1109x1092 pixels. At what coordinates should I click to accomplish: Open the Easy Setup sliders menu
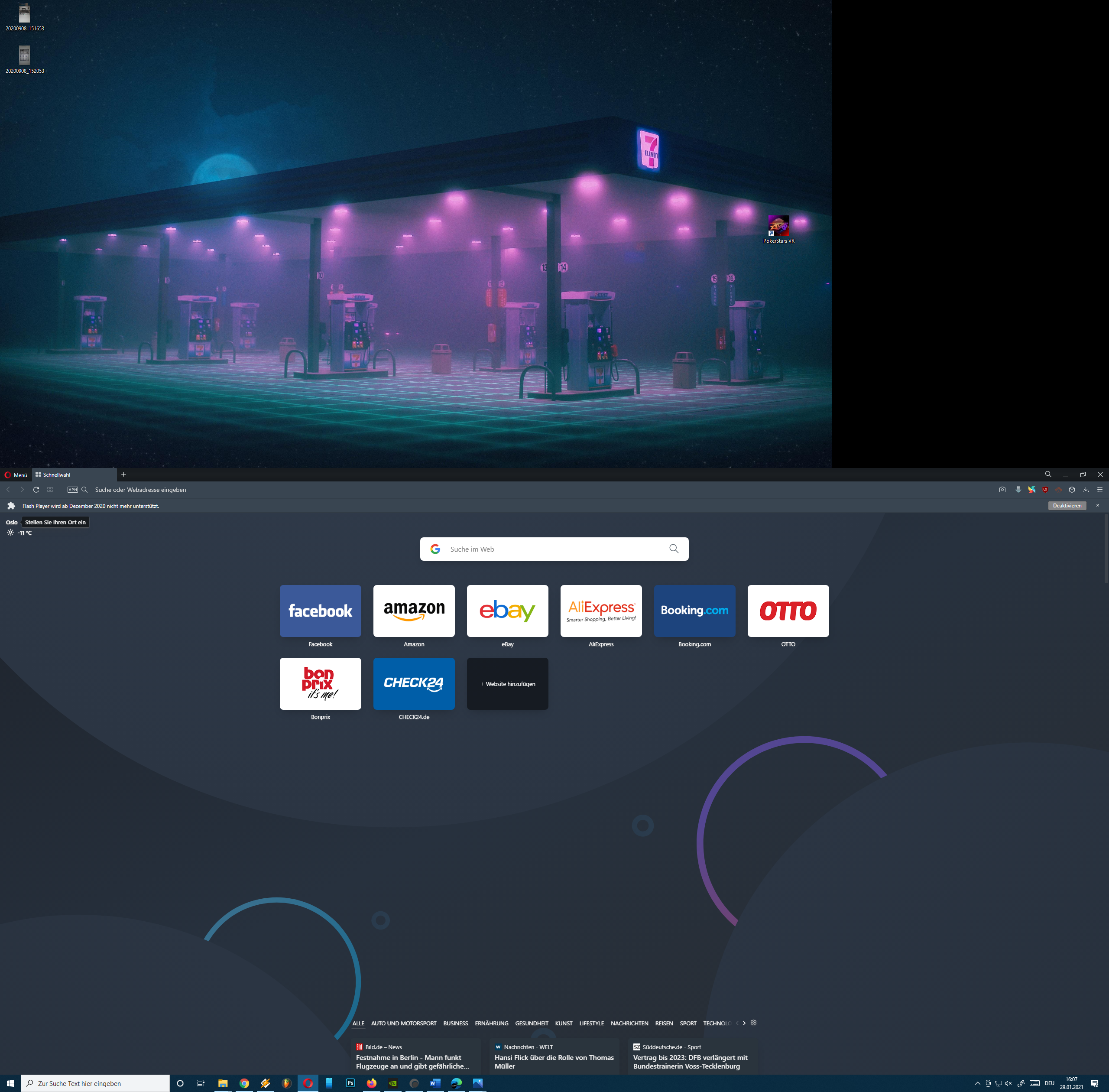1100,490
